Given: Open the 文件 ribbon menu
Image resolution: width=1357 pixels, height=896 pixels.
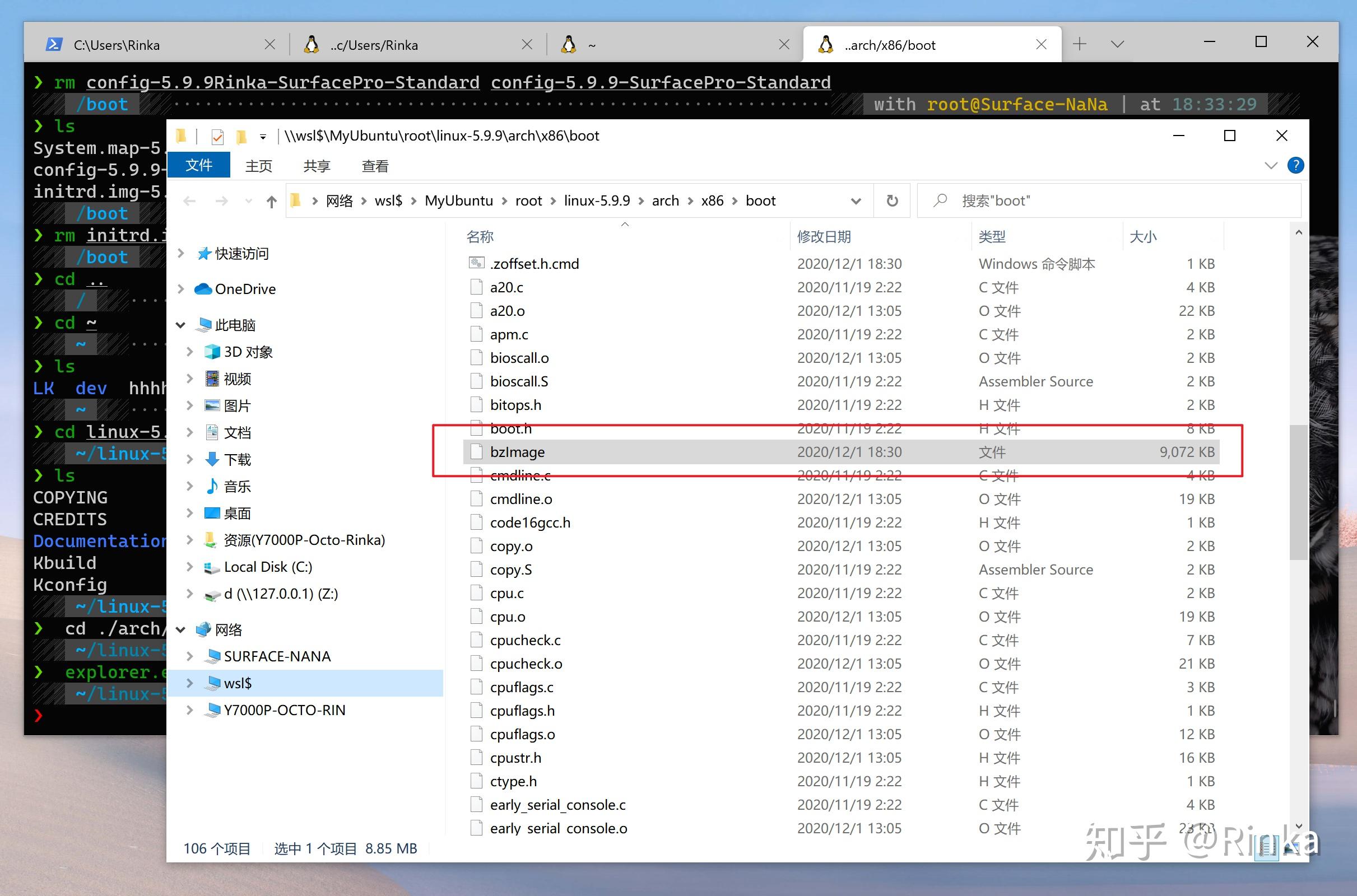Looking at the screenshot, I should [198, 166].
